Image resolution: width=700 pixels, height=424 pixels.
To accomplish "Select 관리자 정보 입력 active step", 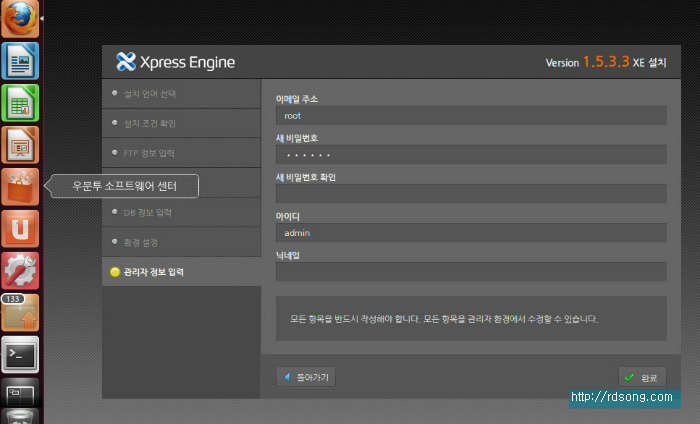I will pyautogui.click(x=181, y=272).
